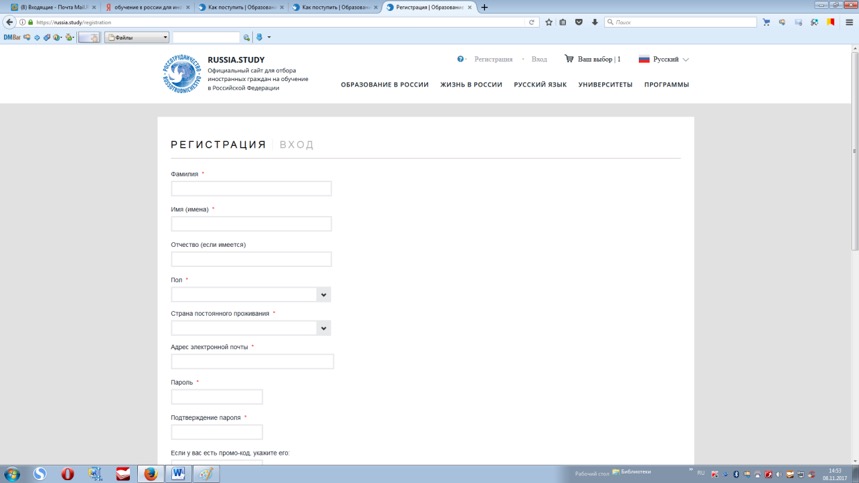Screen dimensions: 859x483
Task: Expand Страна постоянного проживания dropdown
Action: tap(323, 328)
